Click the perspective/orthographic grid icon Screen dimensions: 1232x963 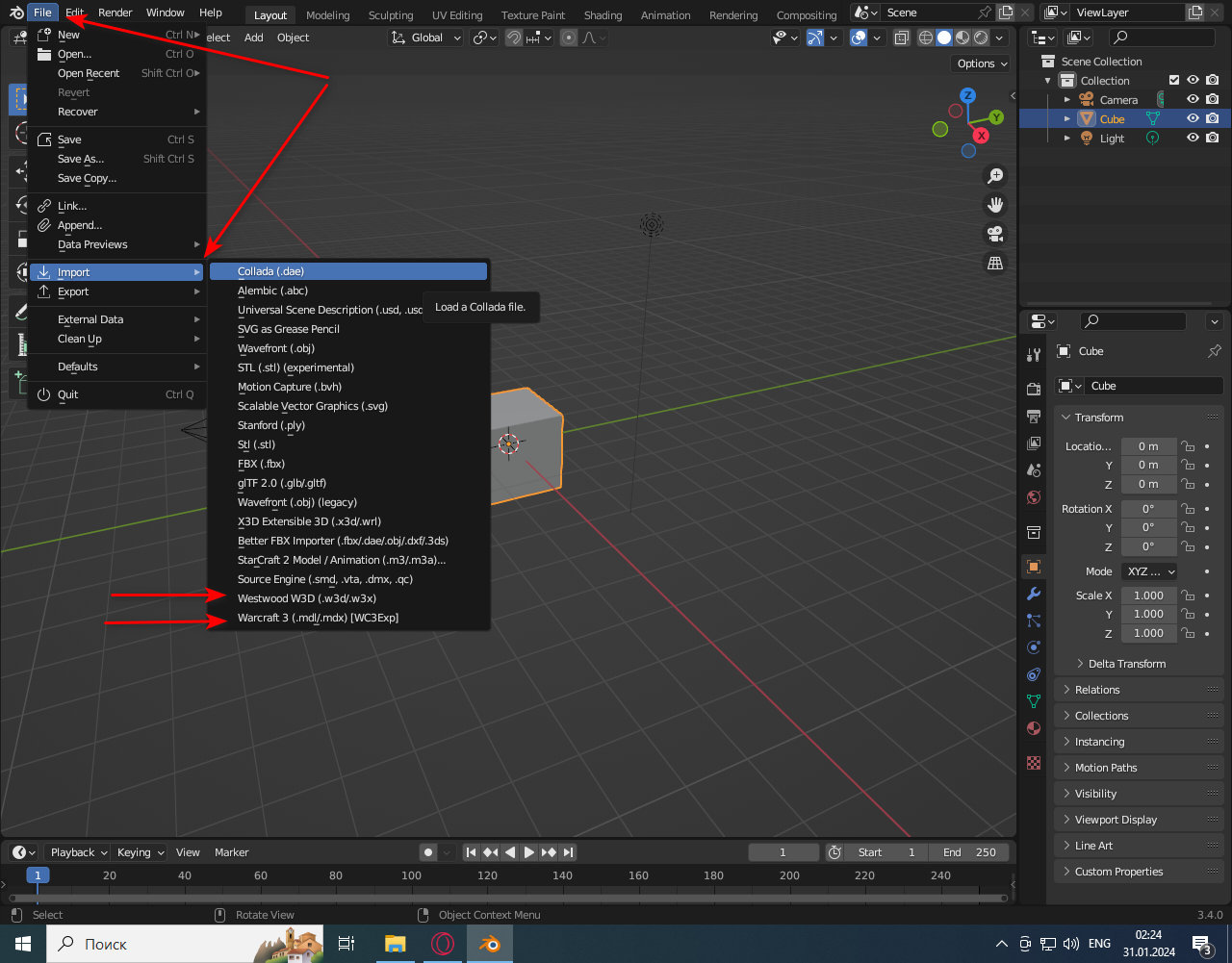pos(995,263)
